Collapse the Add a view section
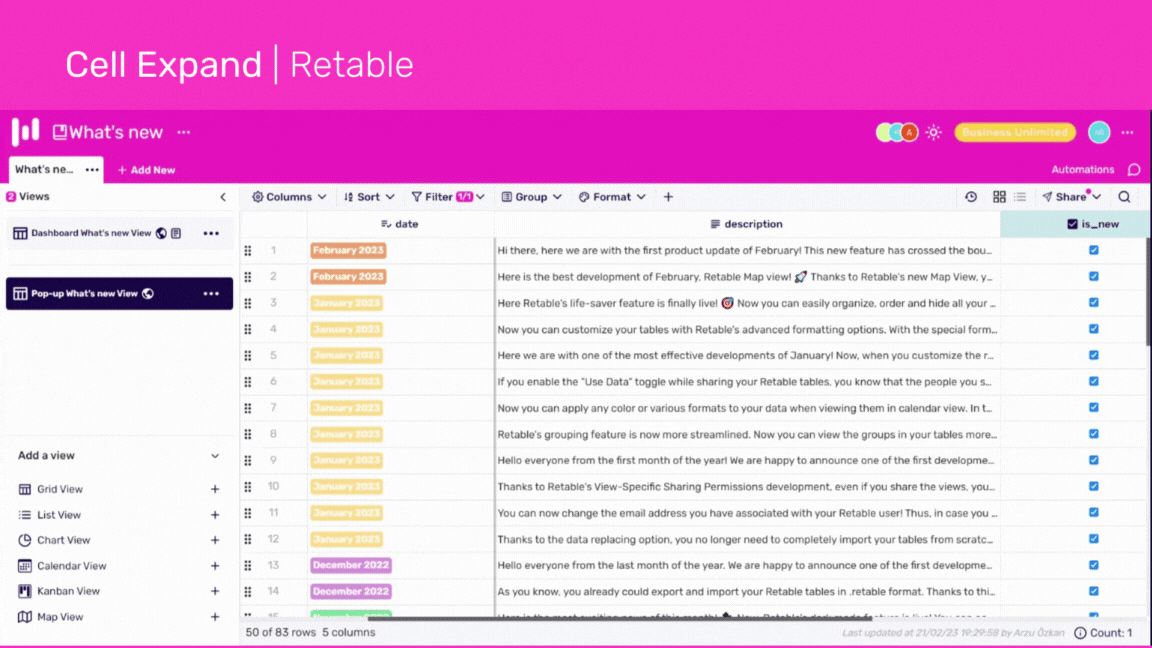1152x648 pixels. [215, 456]
